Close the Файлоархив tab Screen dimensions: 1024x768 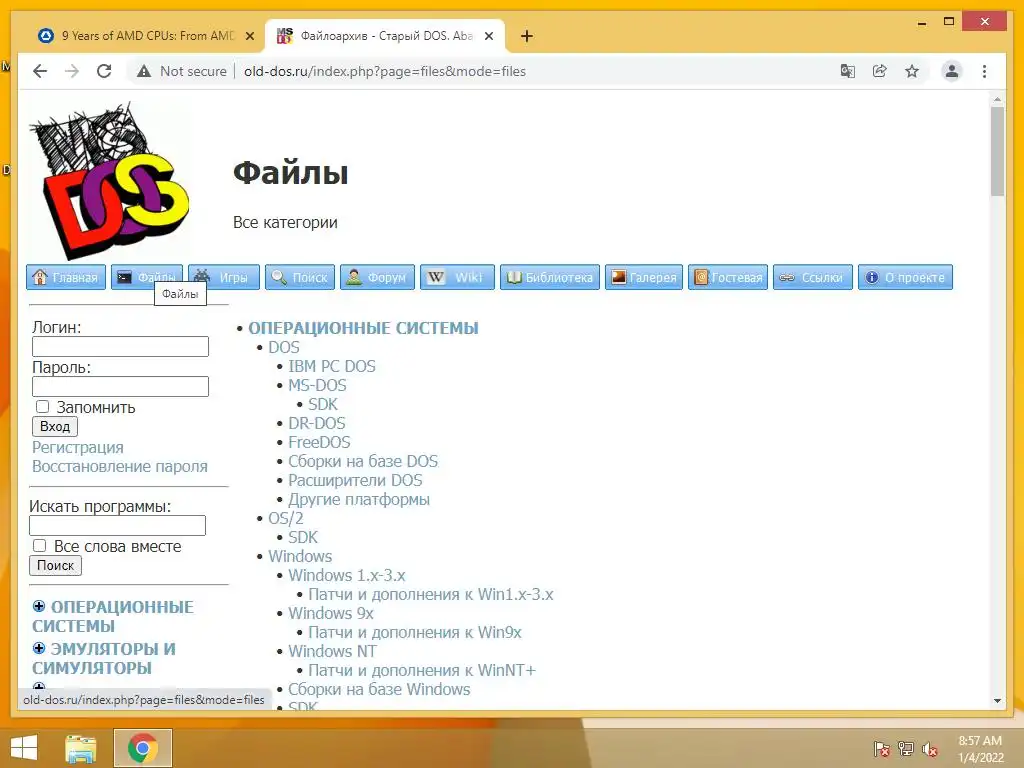click(488, 36)
